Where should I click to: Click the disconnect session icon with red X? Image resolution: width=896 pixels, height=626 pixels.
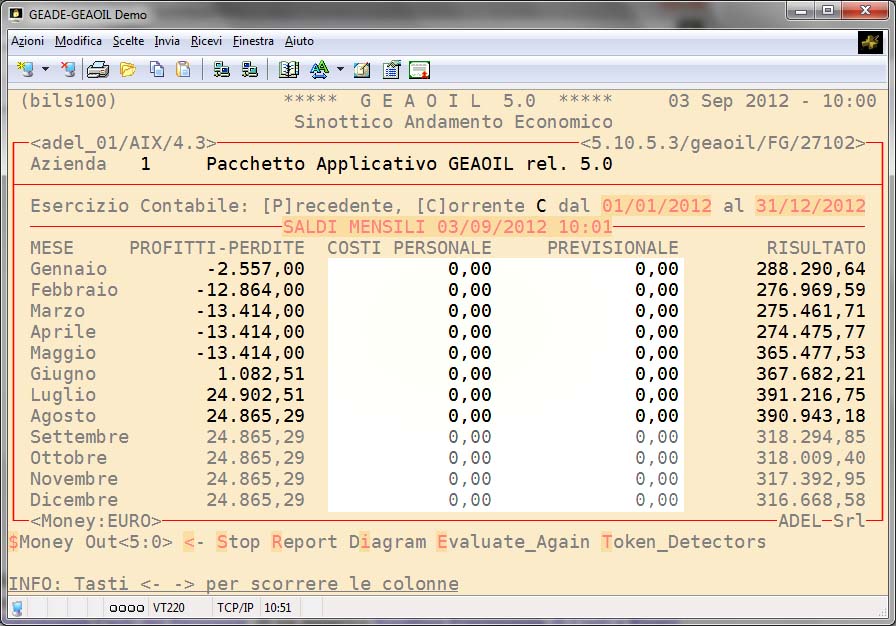67,70
